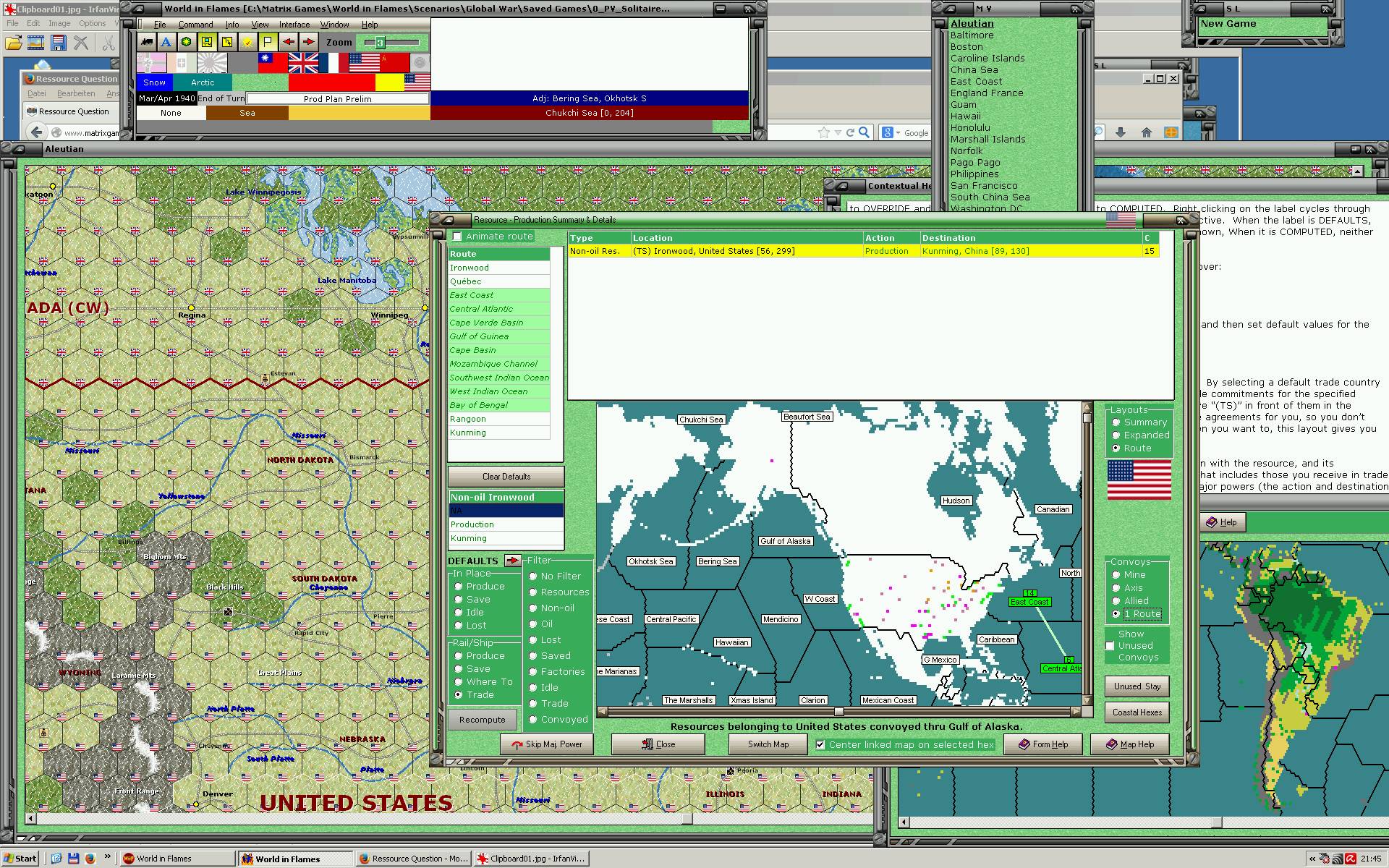Click the red right arrow toolbar icon
Image resolution: width=1389 pixels, height=868 pixels.
pos(308,42)
